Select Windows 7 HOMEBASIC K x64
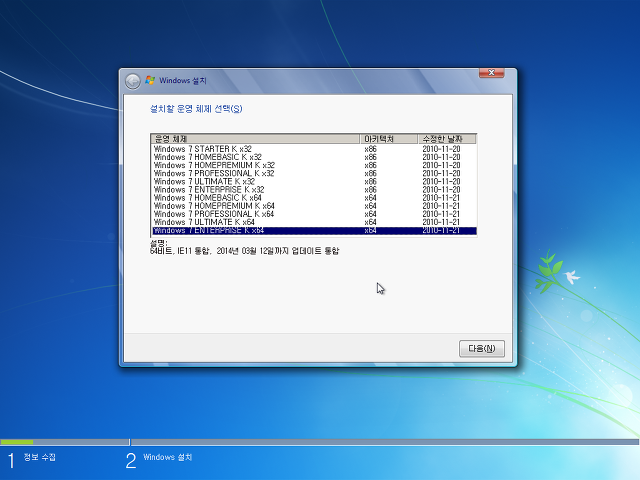Image resolution: width=640 pixels, height=480 pixels. 313,198
